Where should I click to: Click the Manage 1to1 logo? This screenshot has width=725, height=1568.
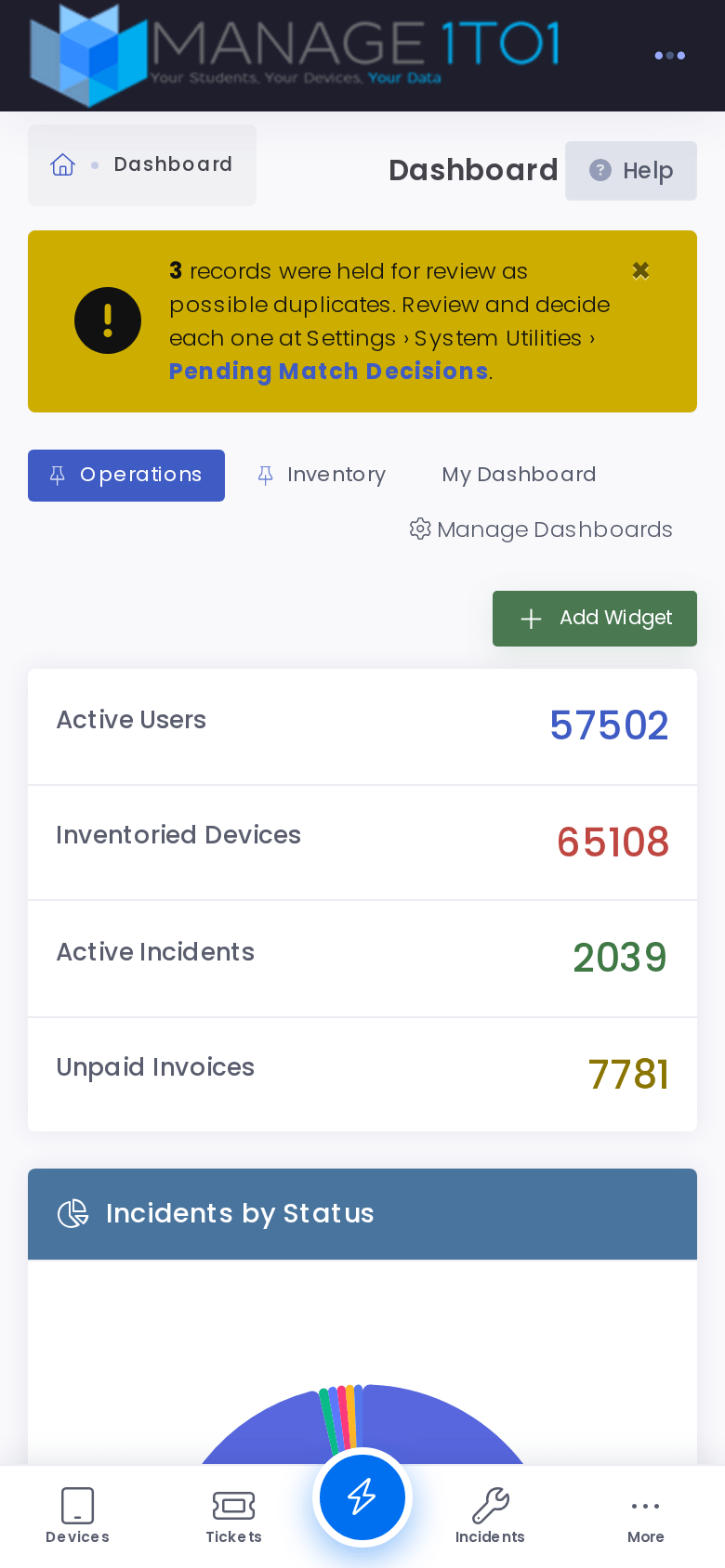tap(296, 54)
